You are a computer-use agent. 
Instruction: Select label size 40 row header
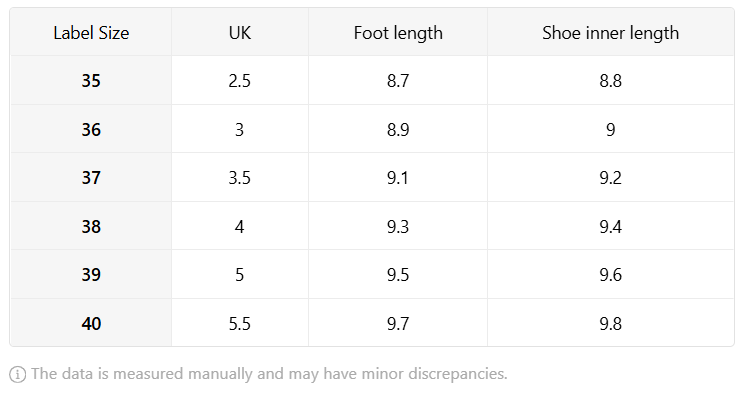[91, 323]
